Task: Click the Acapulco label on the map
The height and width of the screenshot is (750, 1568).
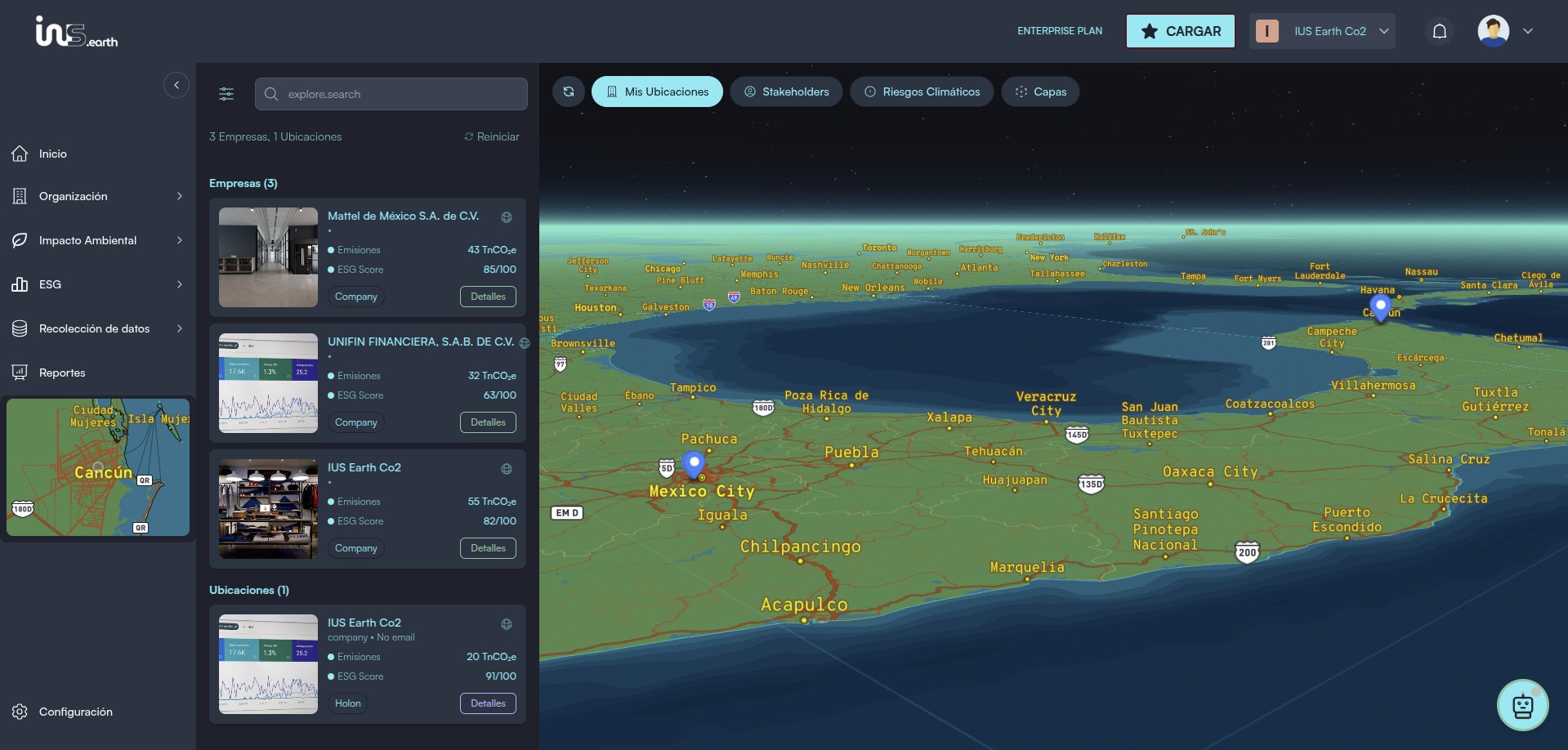Action: coord(804,605)
